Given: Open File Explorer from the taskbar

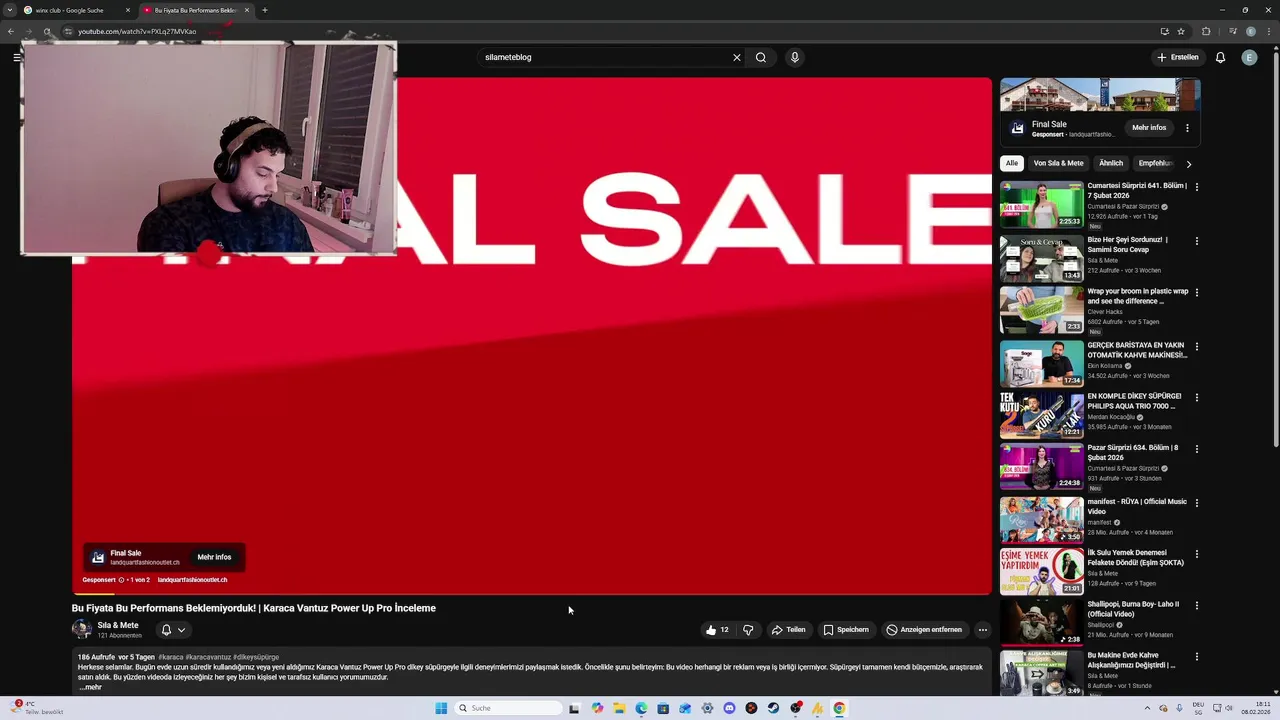Looking at the screenshot, I should click(x=619, y=708).
